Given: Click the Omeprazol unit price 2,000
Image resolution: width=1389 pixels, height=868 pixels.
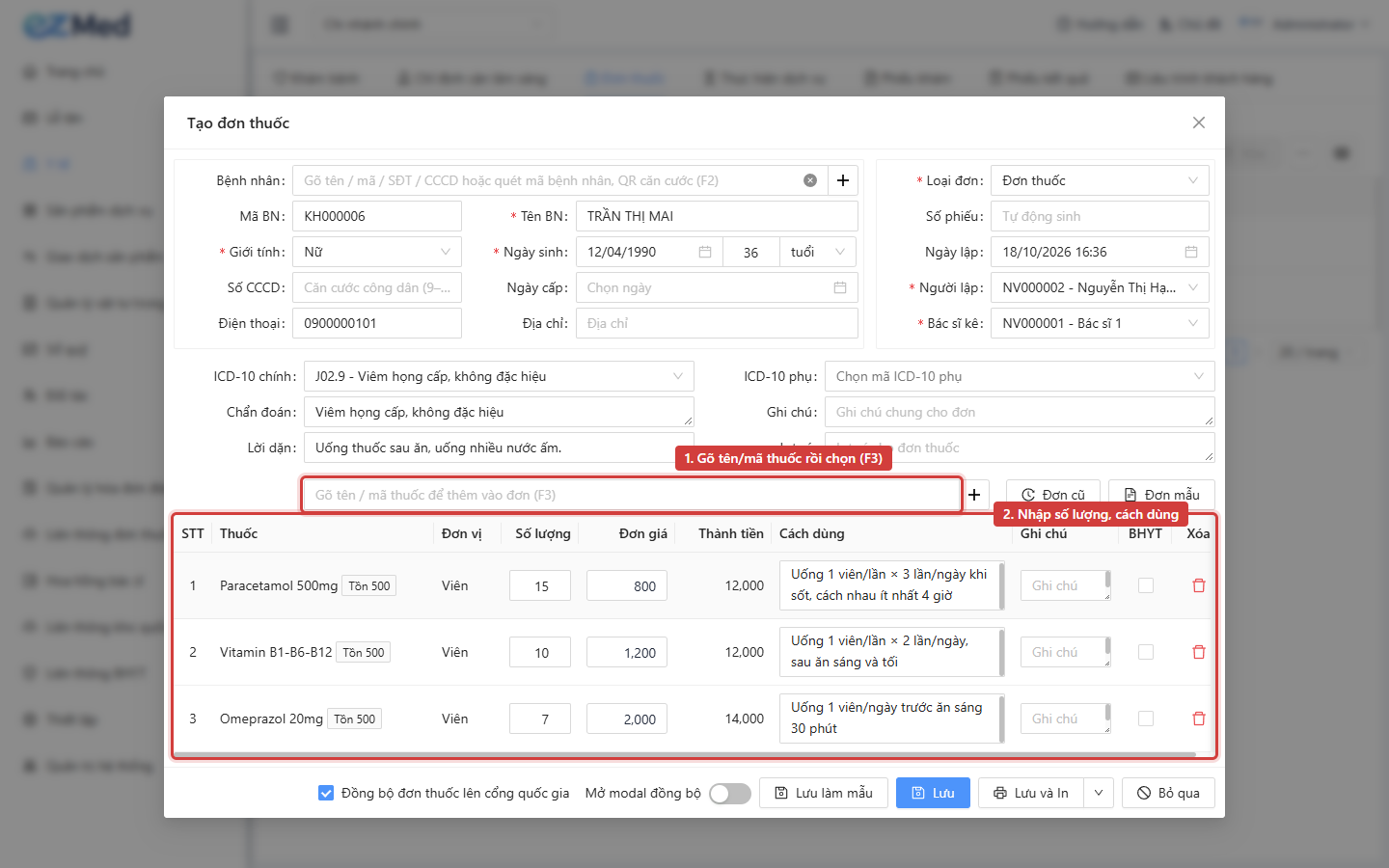Looking at the screenshot, I should [x=627, y=719].
